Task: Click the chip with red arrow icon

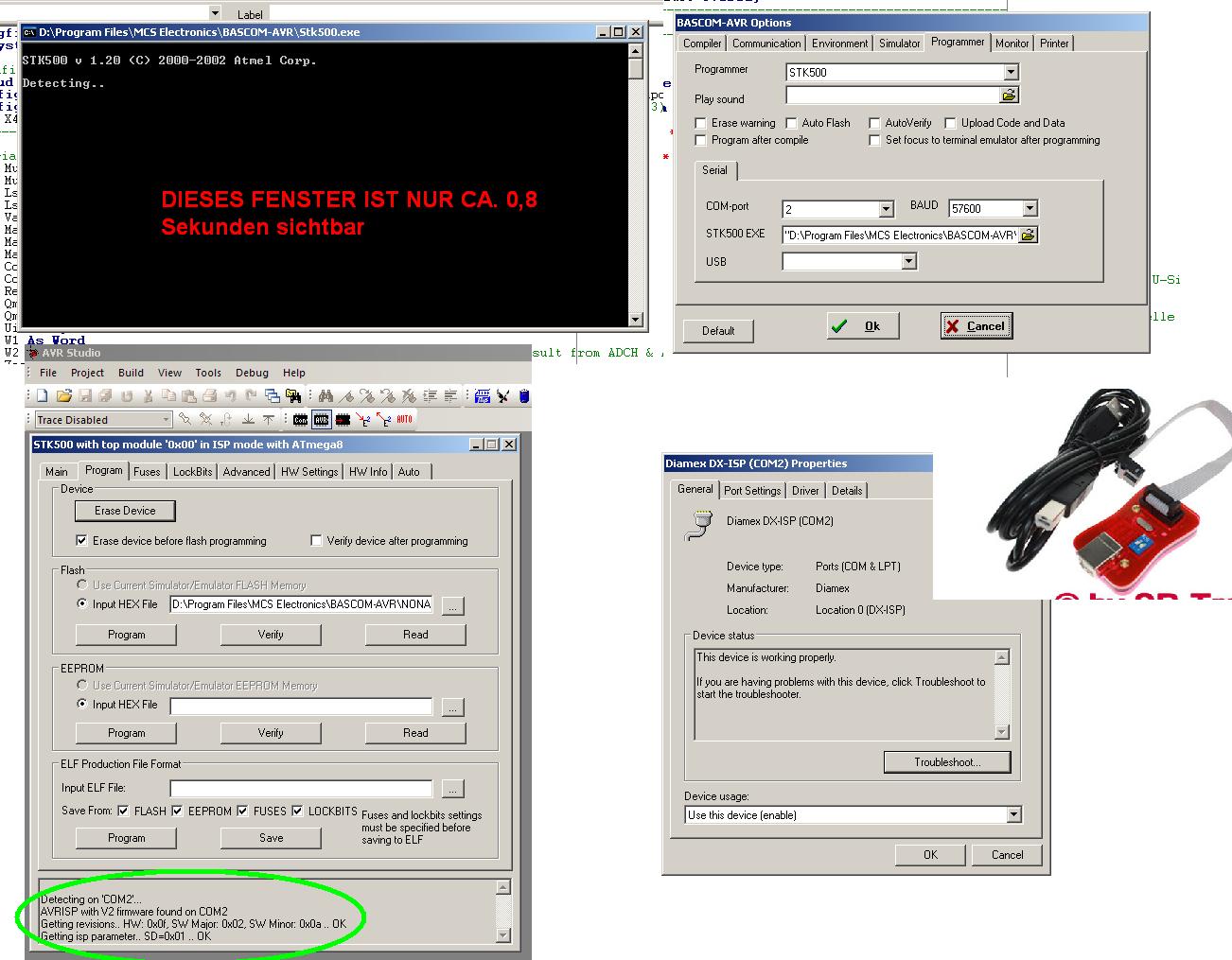Action: coord(343,419)
